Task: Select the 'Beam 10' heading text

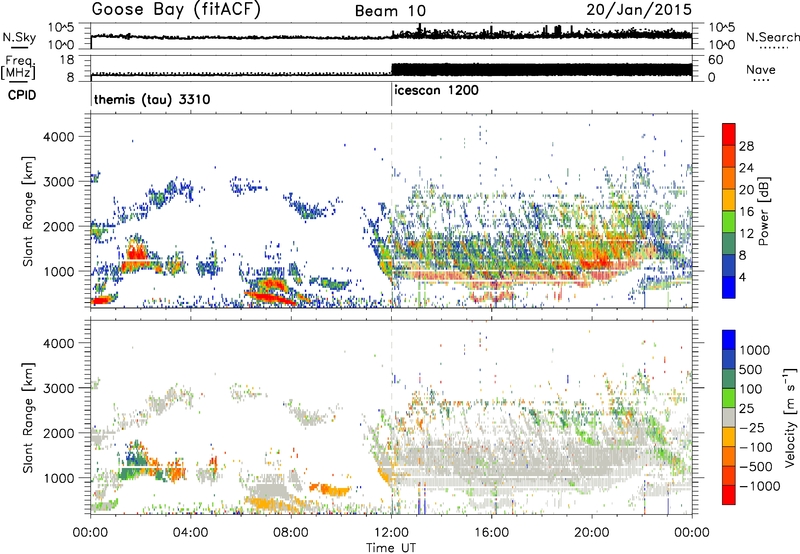Action: [390, 11]
